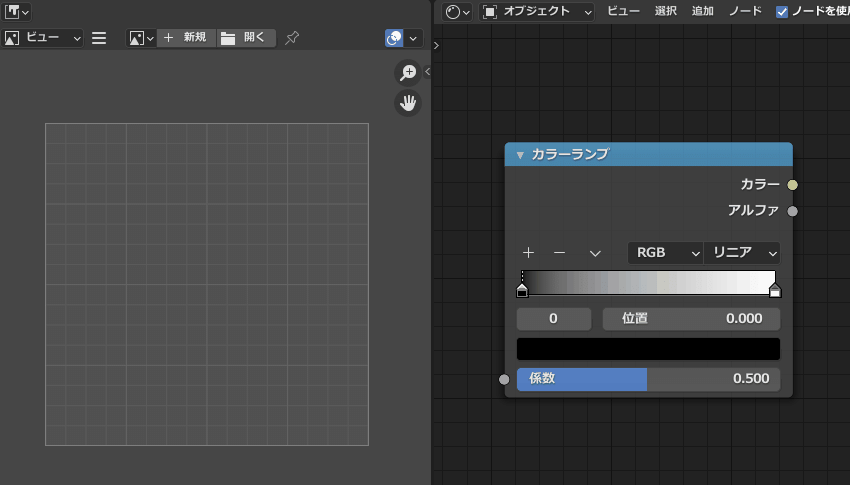Open the 追加 menu in node editor
The image size is (850, 485).
[x=703, y=12]
